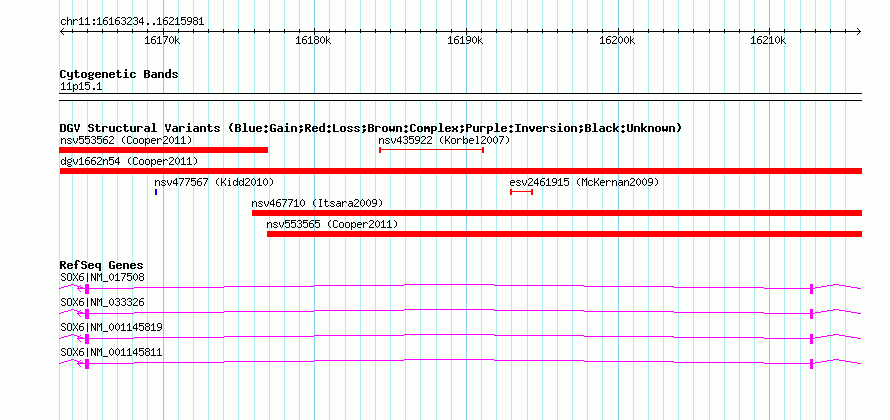Image resolution: width=890 pixels, height=420 pixels.
Task: Click the dgv1662n54 (Cooper2011) label
Action: 129,162
